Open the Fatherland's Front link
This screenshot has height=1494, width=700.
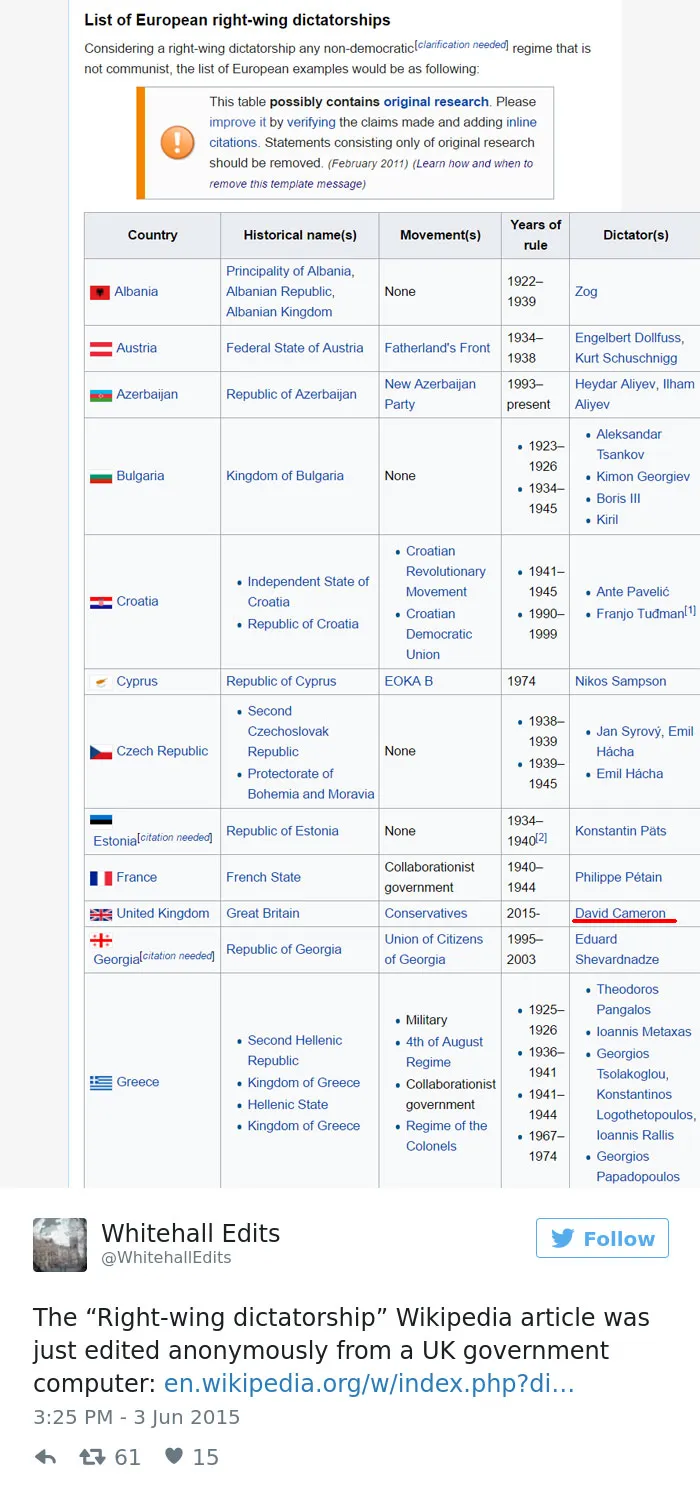click(437, 348)
